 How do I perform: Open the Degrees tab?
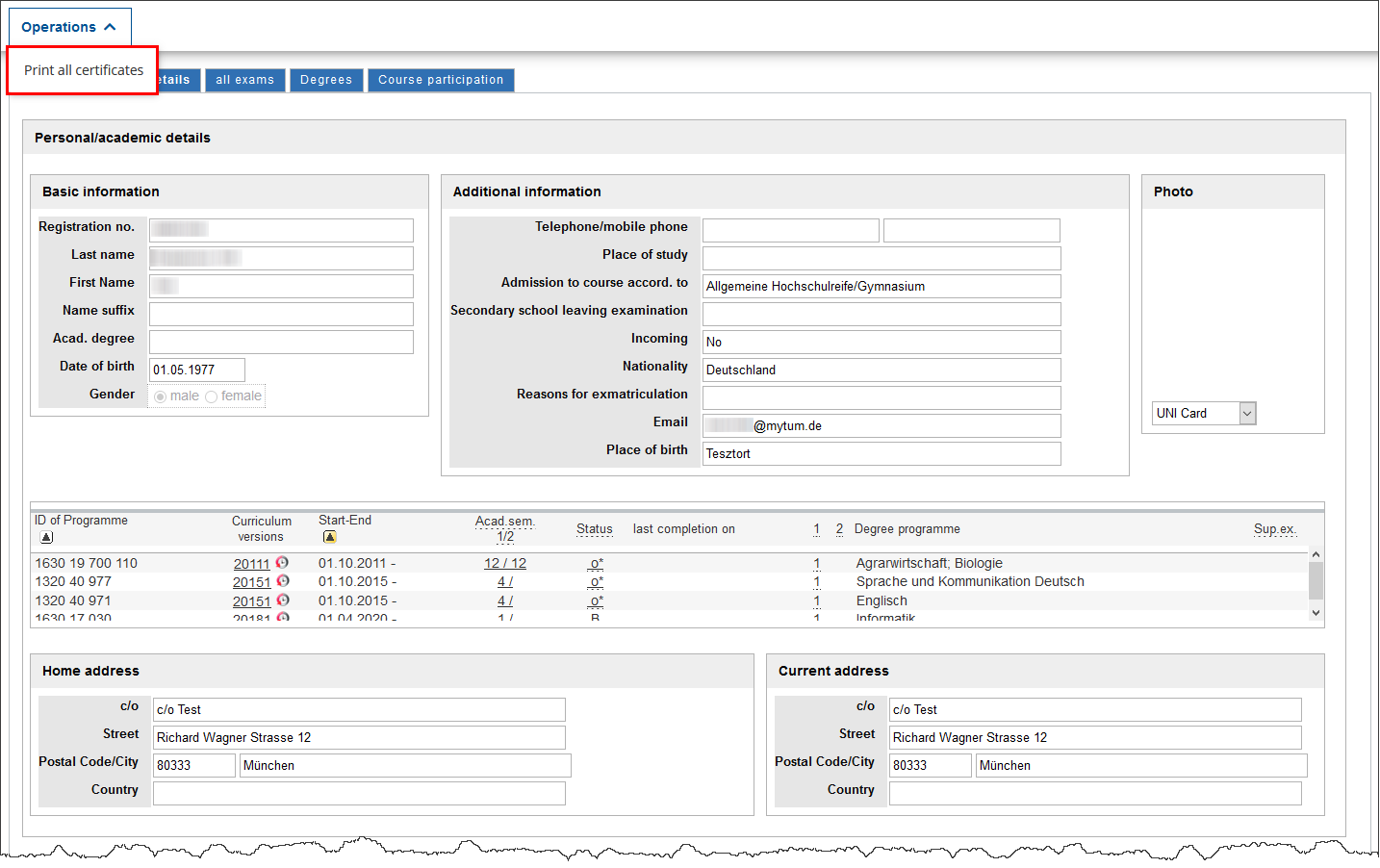click(x=326, y=80)
